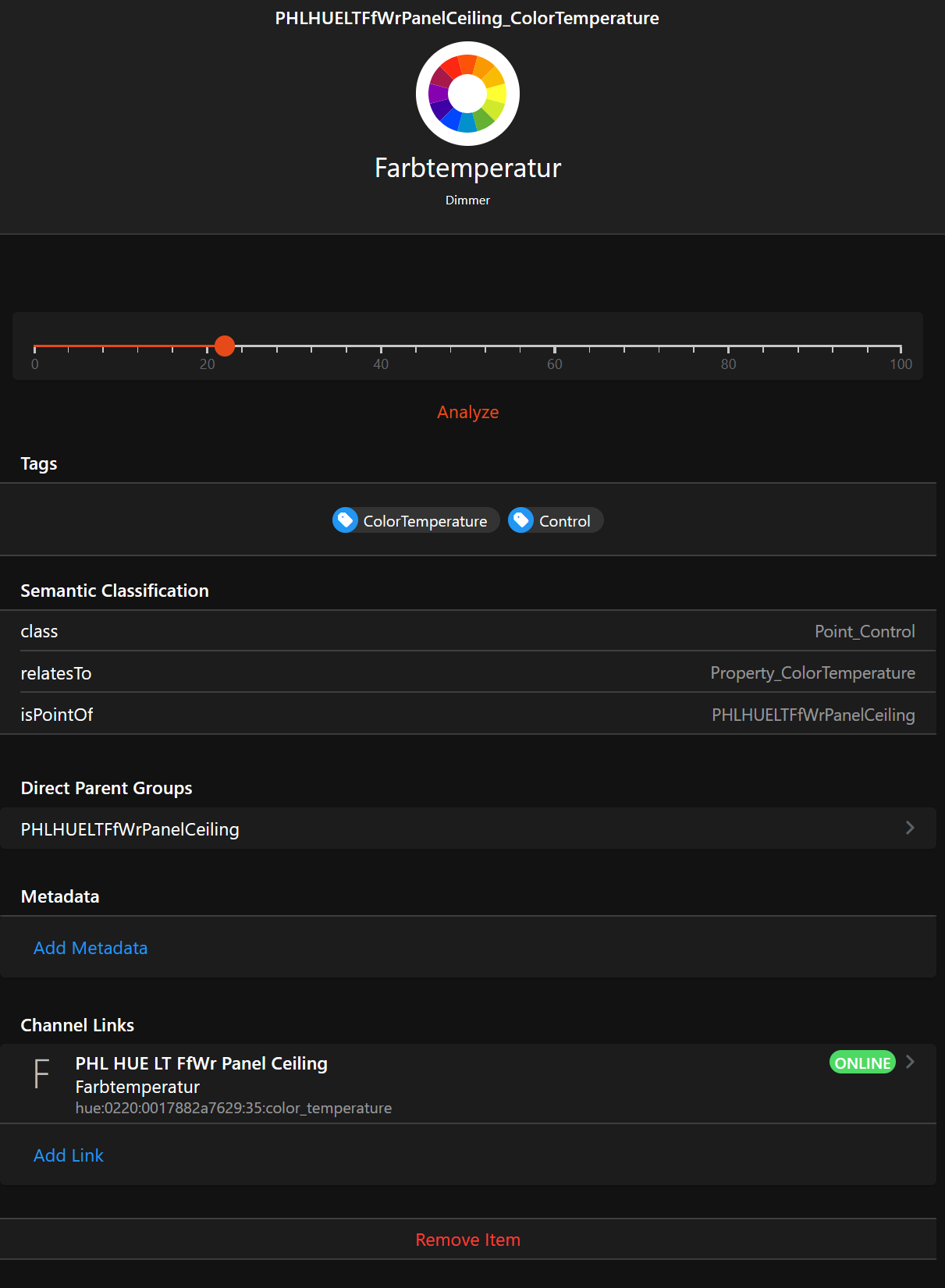Click the class Point_Control row

coord(468,631)
